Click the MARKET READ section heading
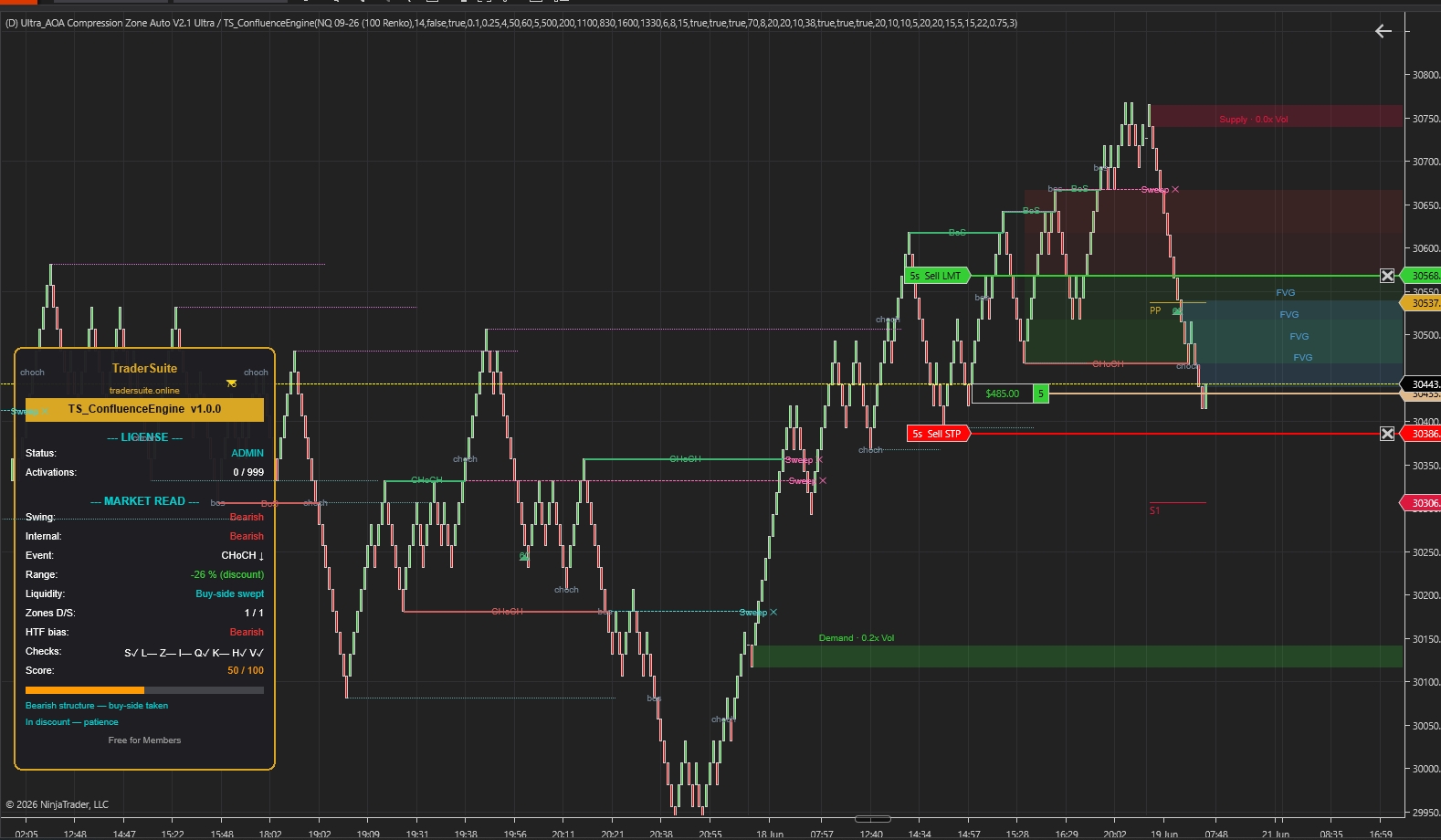 pos(144,501)
